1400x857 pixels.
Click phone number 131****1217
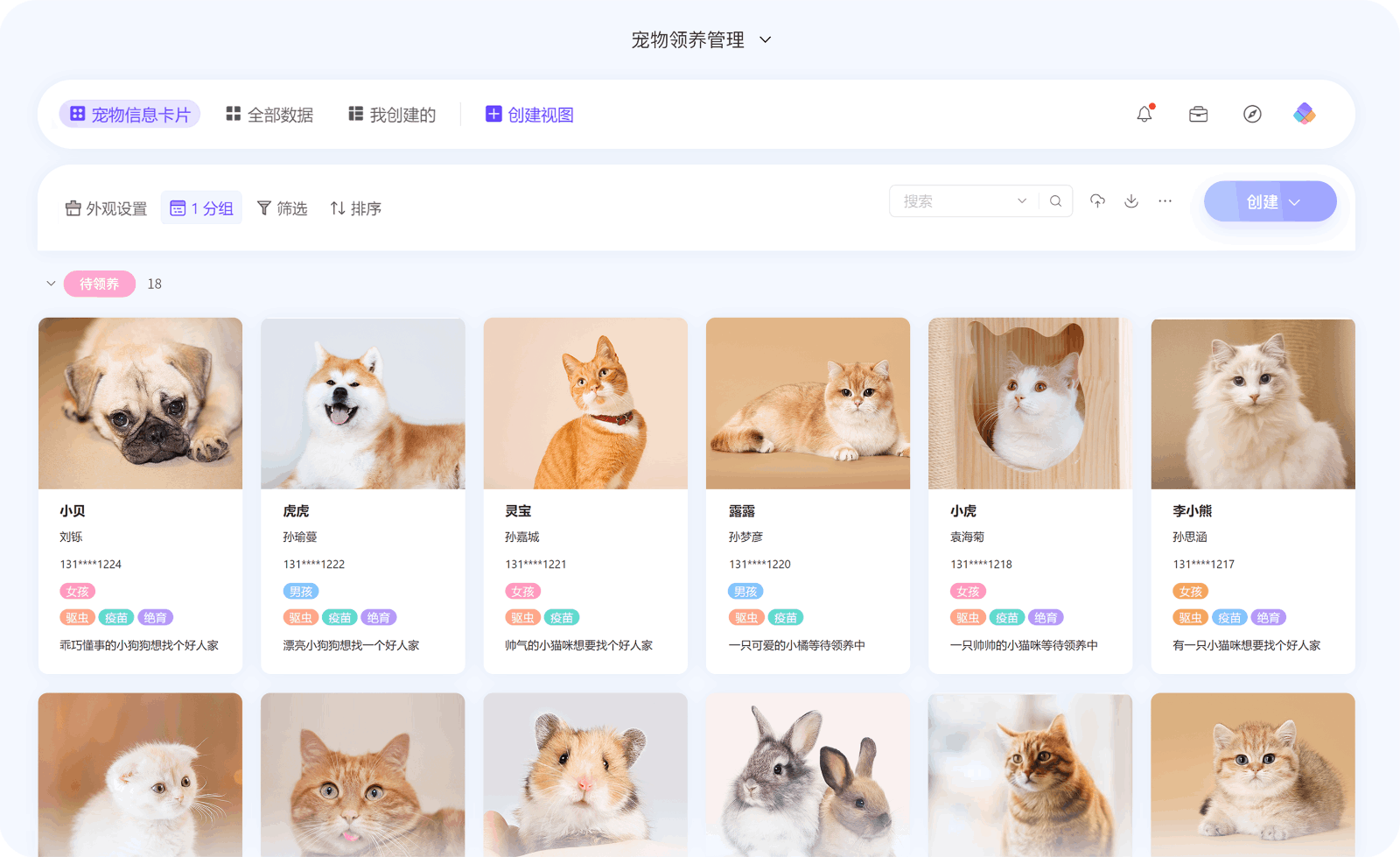(x=1204, y=565)
